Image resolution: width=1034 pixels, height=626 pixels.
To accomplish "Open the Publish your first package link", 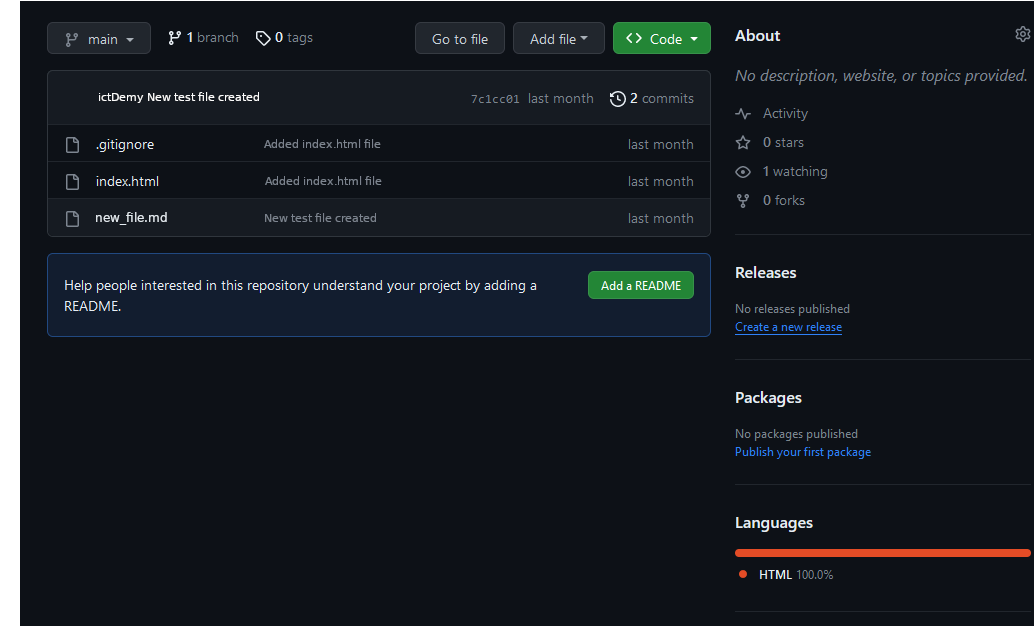I will tap(803, 452).
